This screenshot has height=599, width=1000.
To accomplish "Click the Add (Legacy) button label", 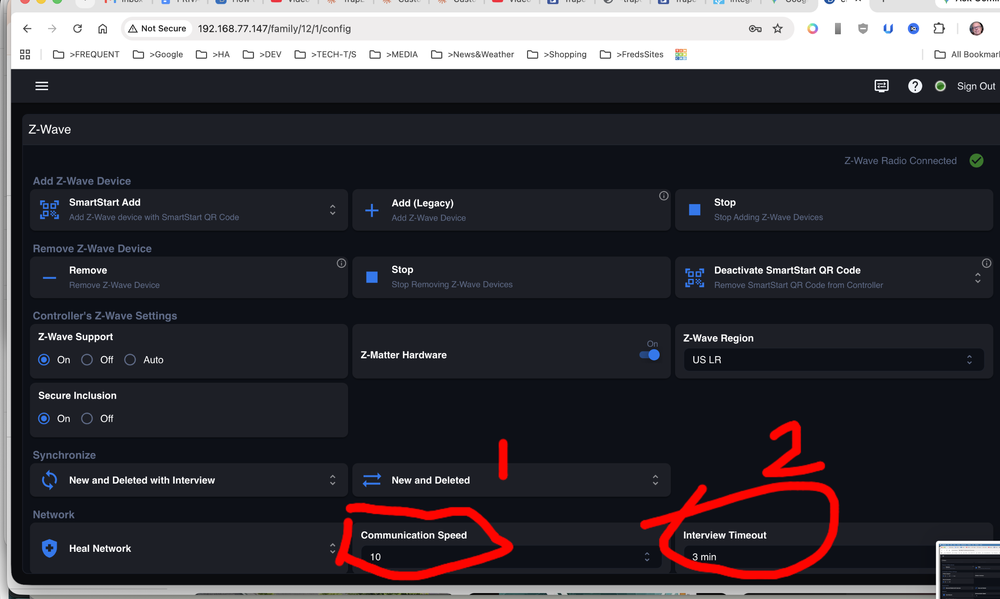I will tap(422, 203).
